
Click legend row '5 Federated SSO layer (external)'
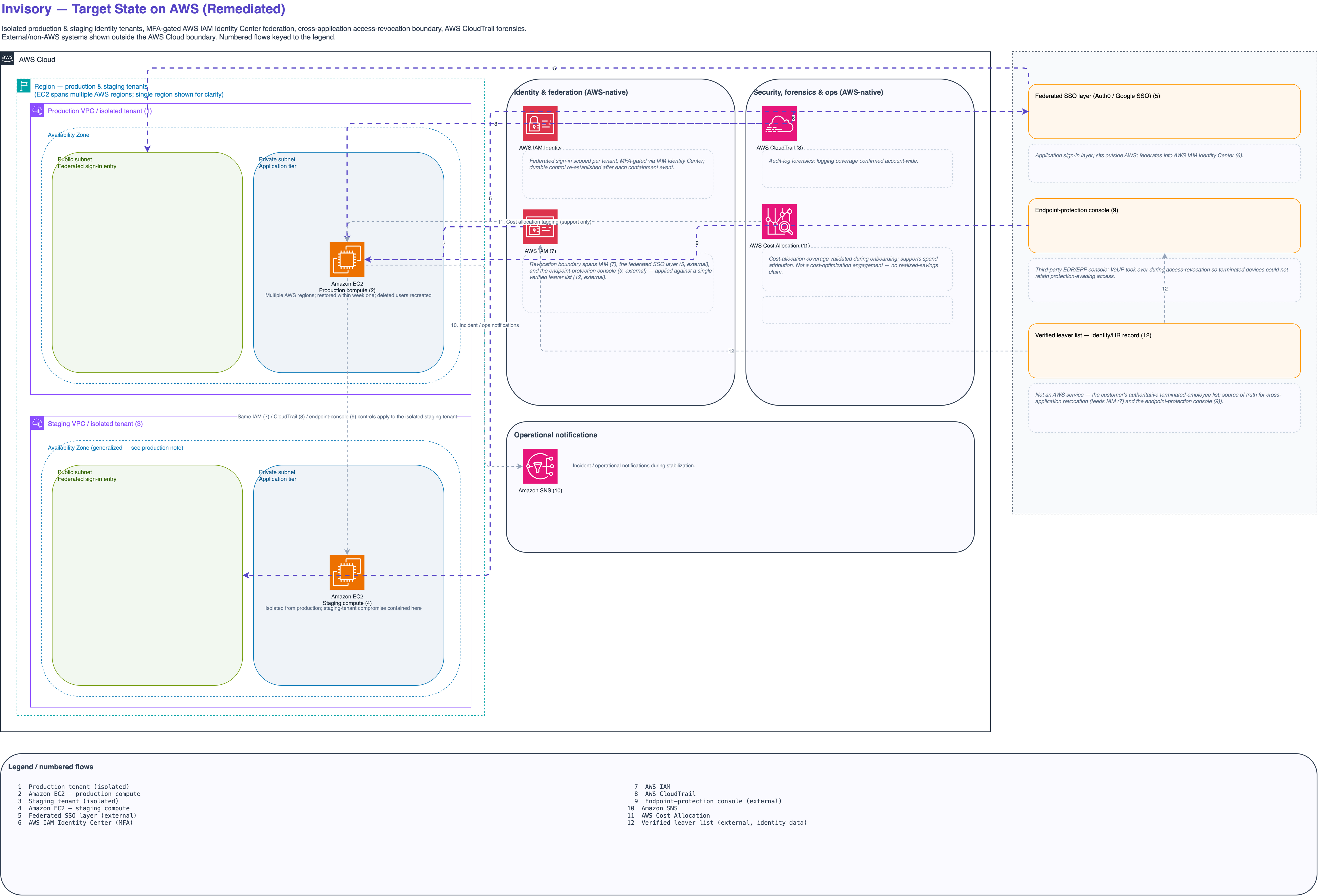coord(77,815)
